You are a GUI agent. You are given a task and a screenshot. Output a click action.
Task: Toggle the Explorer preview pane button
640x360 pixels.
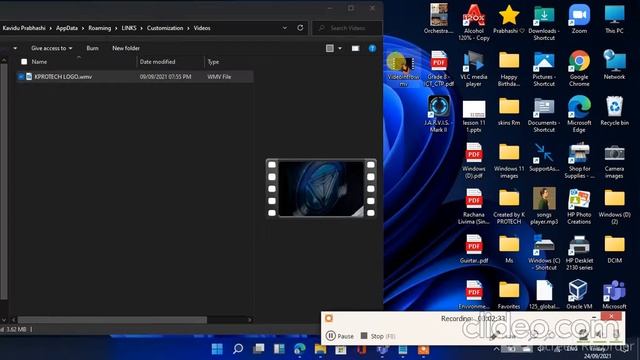click(356, 48)
